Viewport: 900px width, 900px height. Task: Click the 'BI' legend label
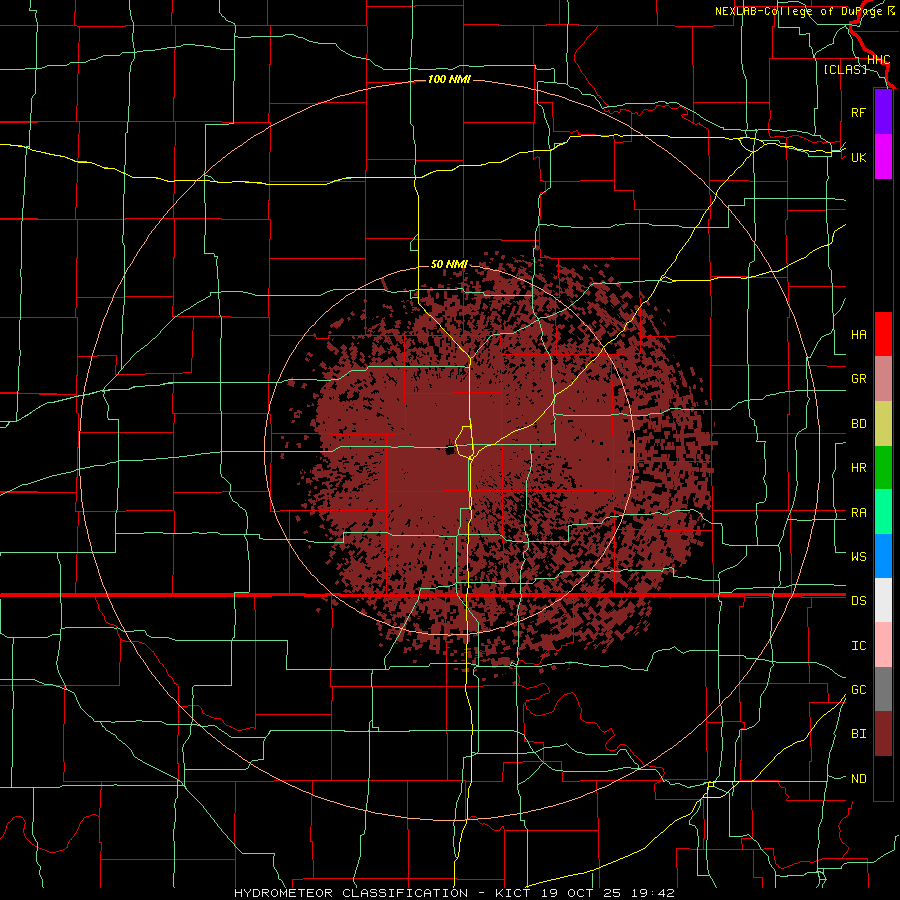pos(859,734)
